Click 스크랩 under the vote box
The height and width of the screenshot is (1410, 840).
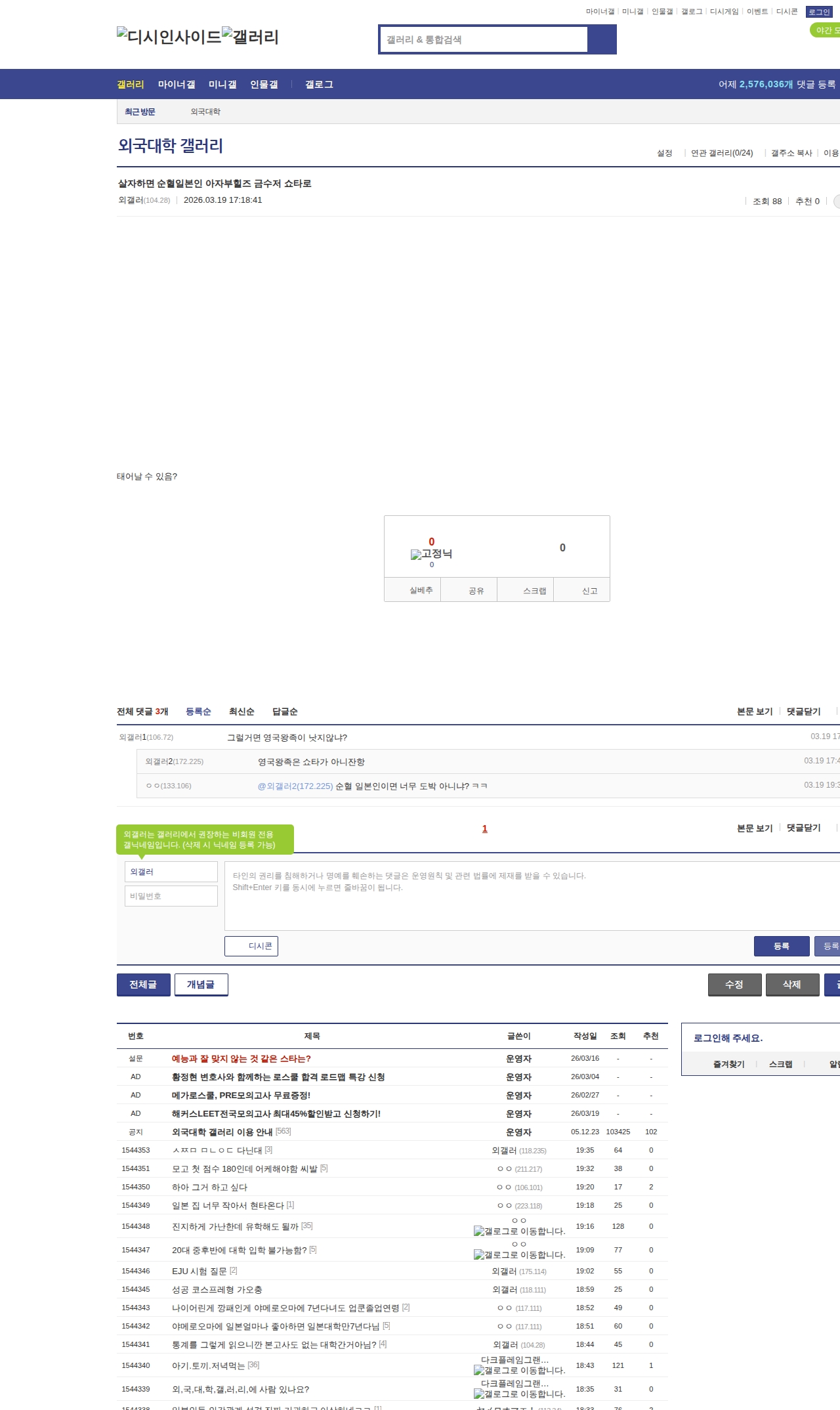coord(526,590)
